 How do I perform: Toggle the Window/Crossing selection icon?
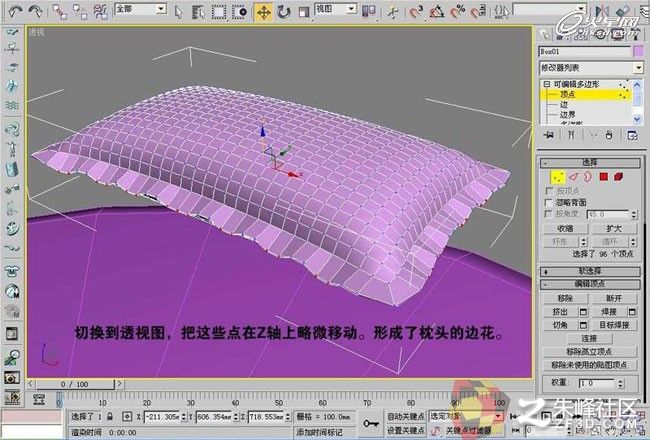239,12
